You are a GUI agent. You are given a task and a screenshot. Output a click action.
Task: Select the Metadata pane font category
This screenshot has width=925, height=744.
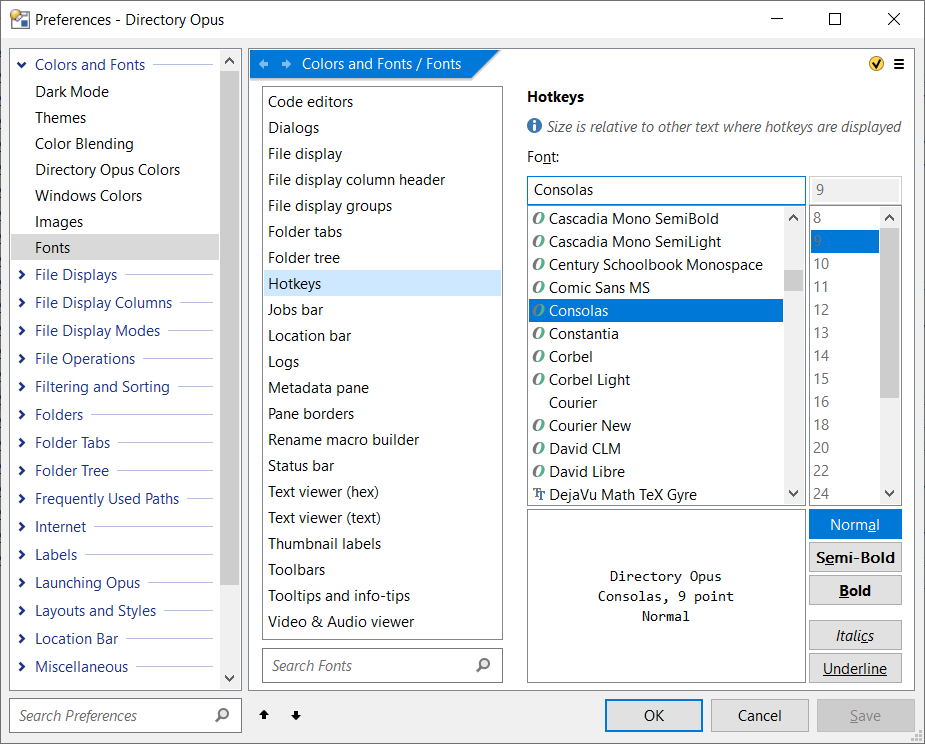pos(382,388)
